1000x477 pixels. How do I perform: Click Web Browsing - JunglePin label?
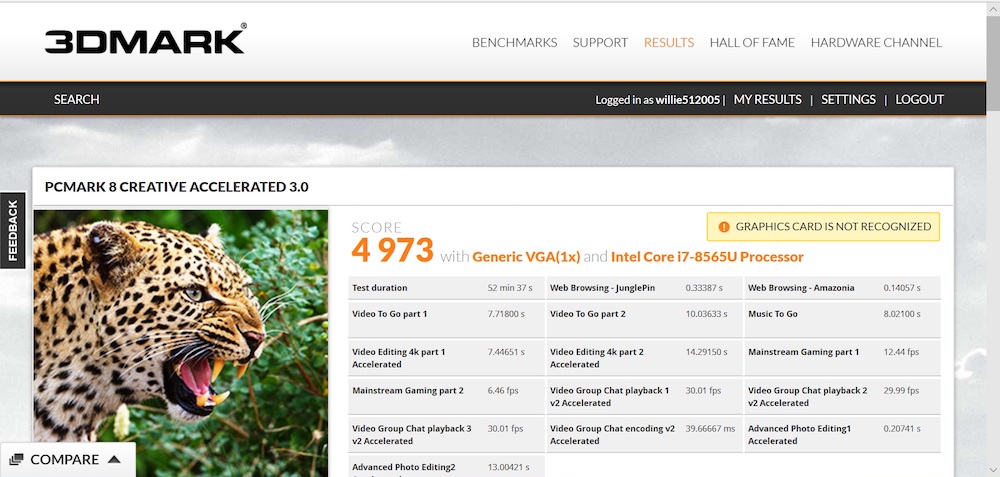(x=602, y=288)
